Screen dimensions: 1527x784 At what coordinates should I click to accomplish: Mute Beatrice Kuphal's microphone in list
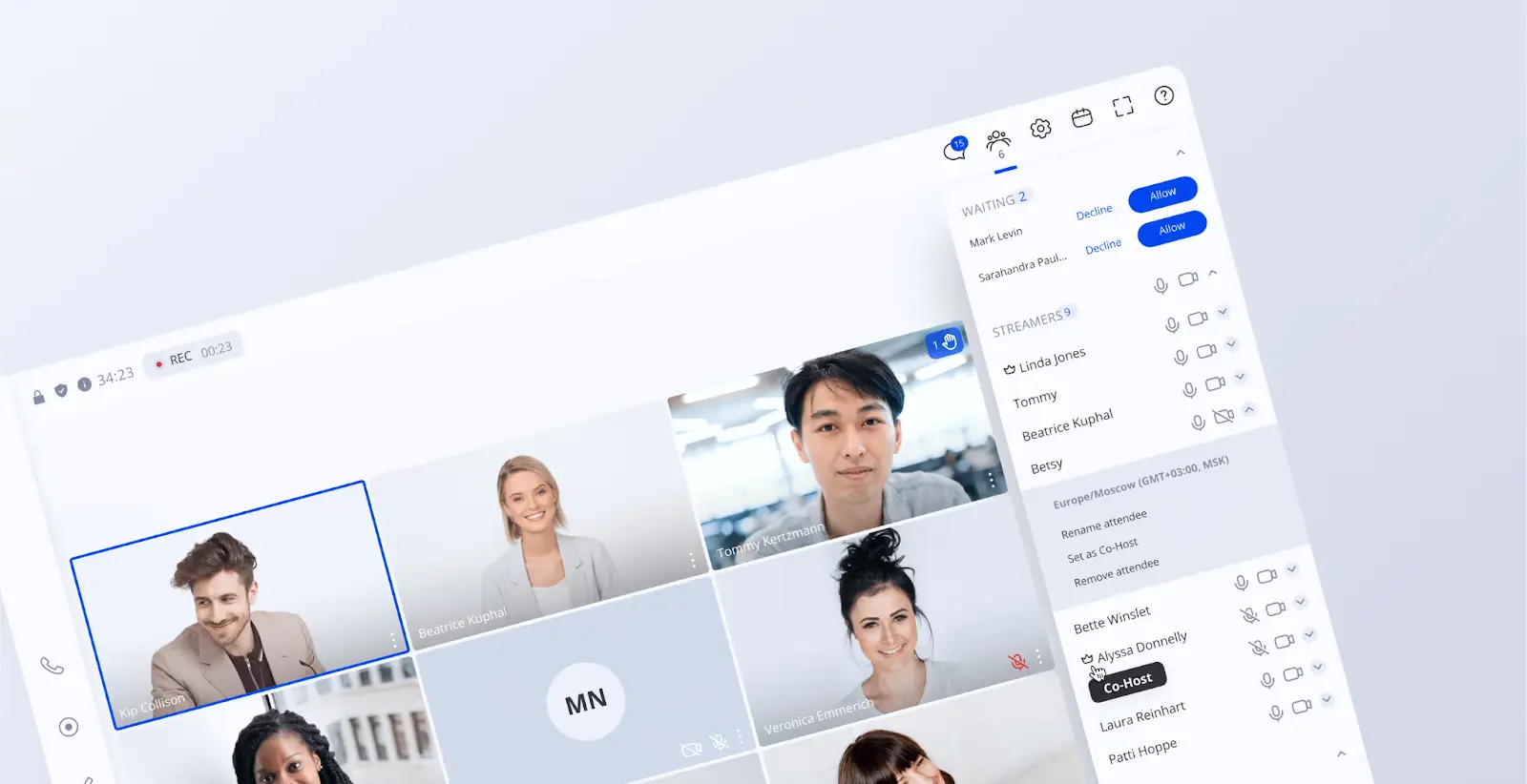pos(1189,389)
